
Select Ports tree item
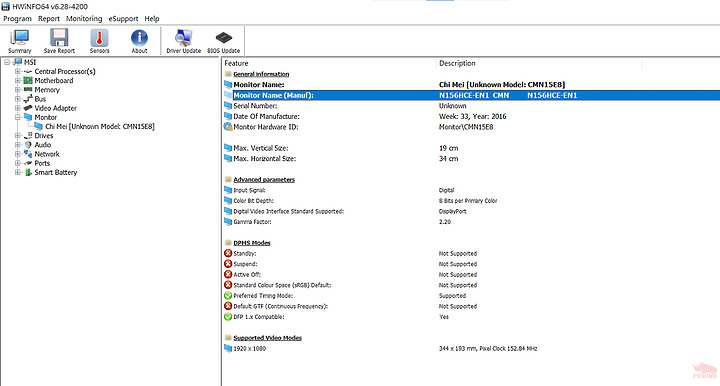coord(42,163)
